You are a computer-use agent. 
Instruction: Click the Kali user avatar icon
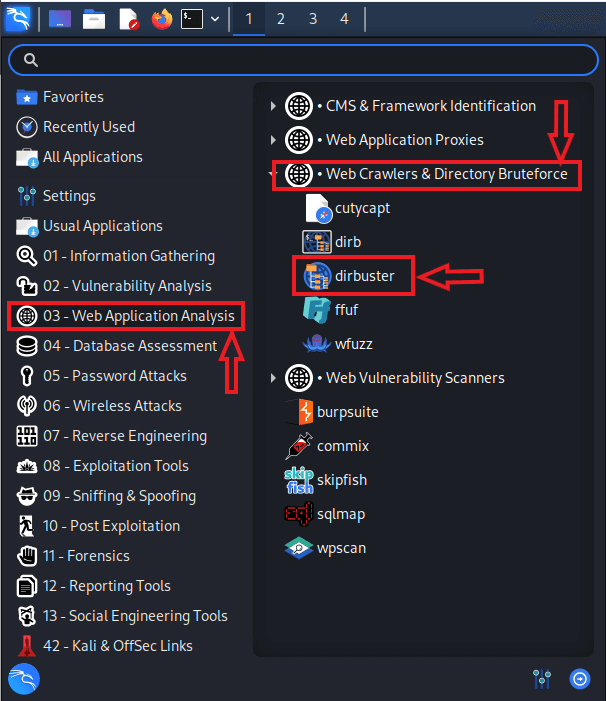point(24,679)
